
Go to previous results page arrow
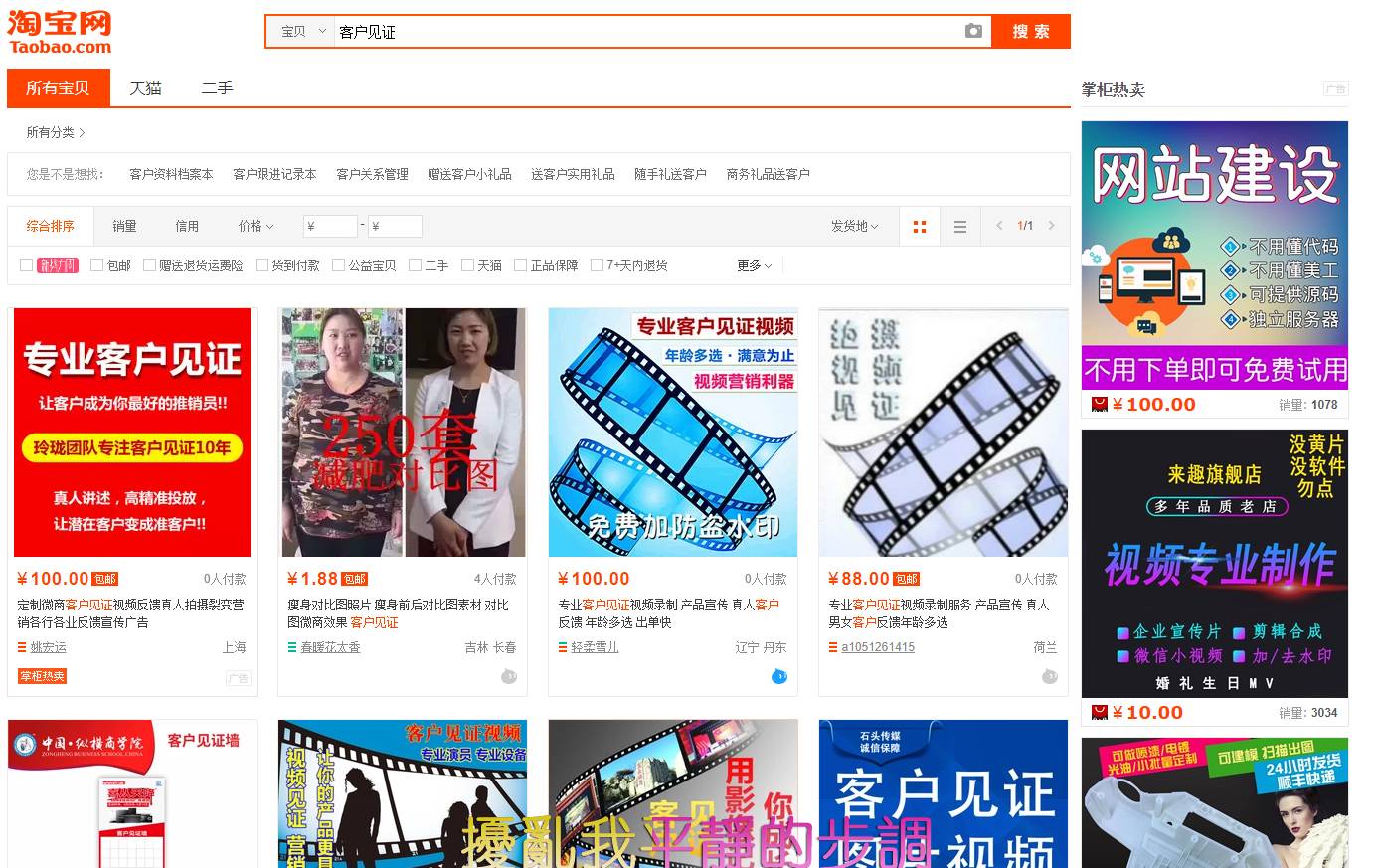pos(999,226)
